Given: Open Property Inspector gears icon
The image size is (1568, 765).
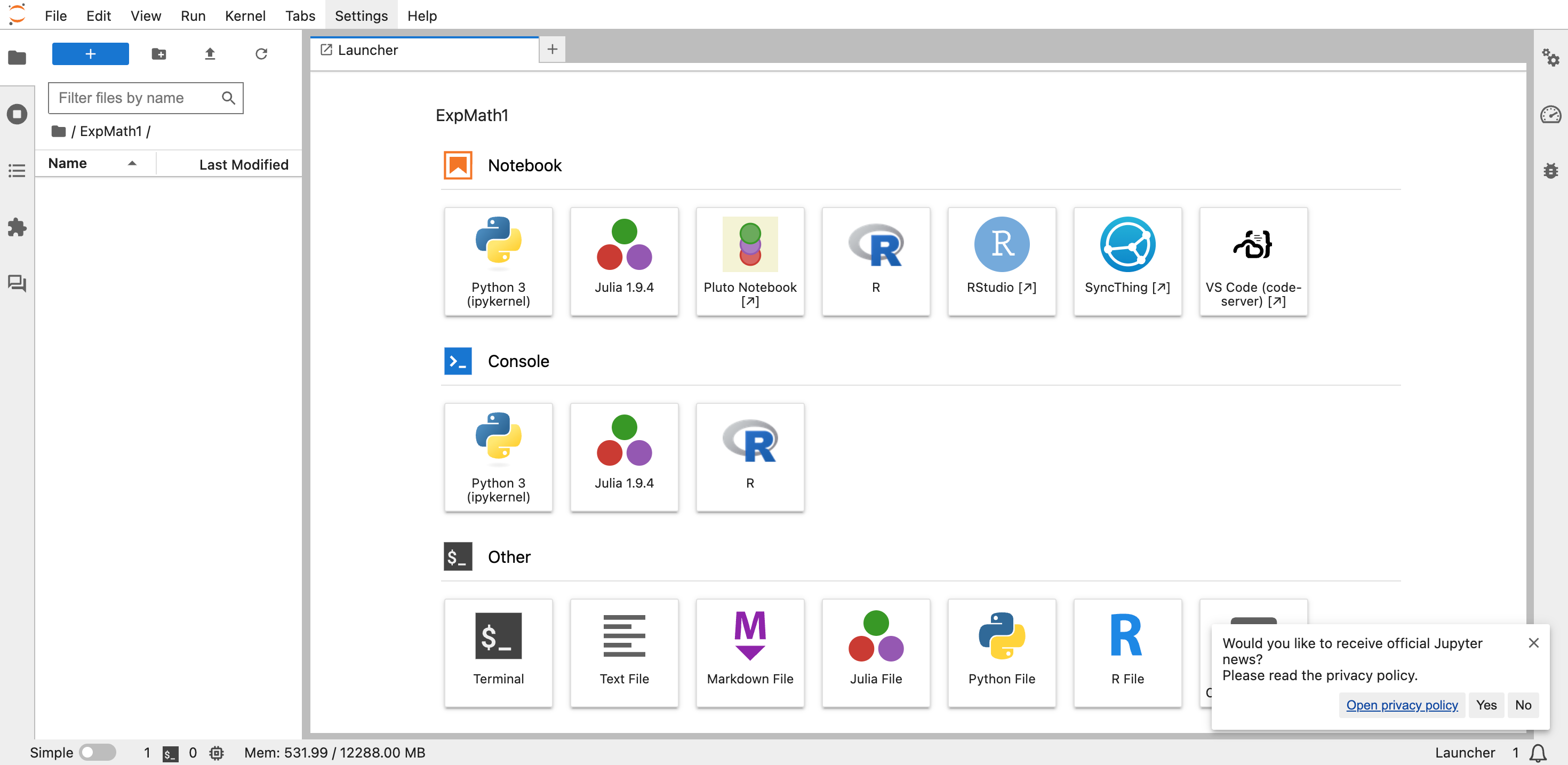Looking at the screenshot, I should 1550,58.
